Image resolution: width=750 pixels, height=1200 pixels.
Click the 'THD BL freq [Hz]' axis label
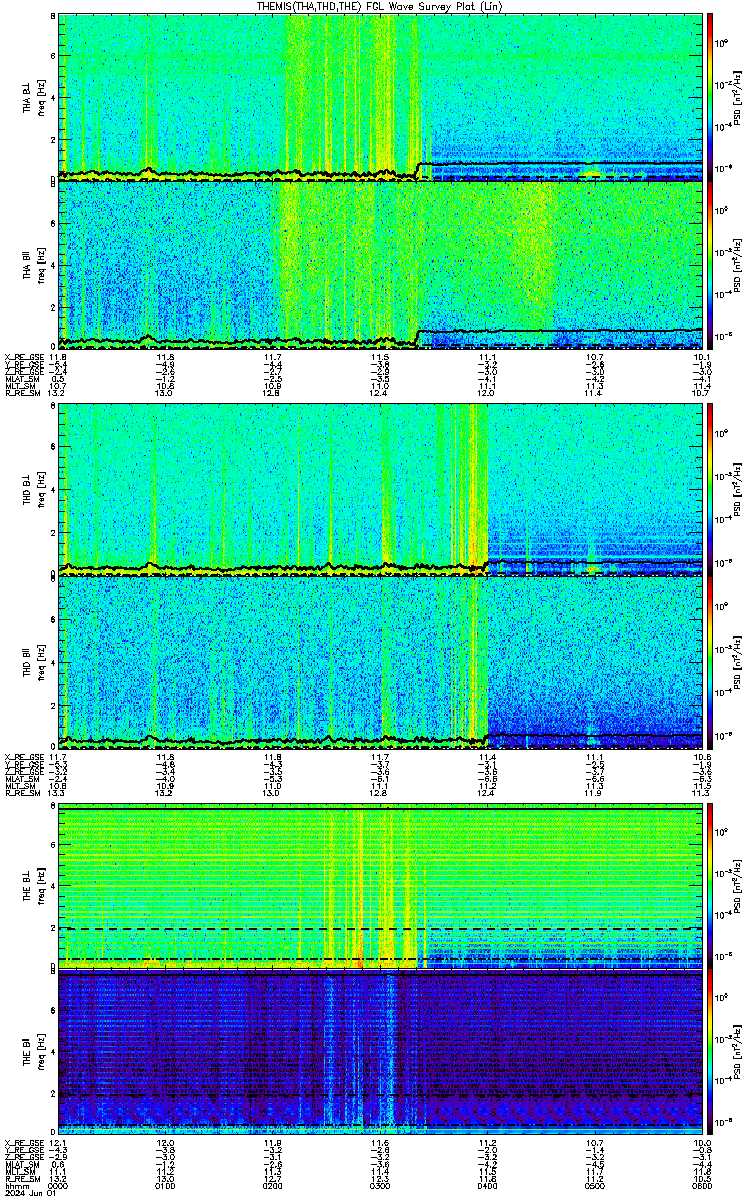pyautogui.click(x=32, y=490)
